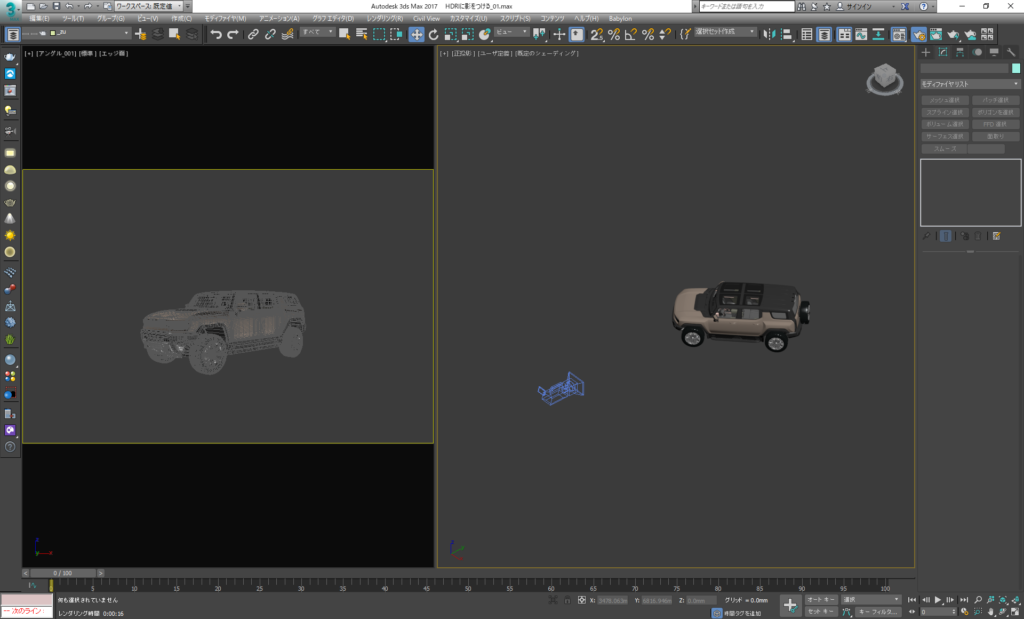Toggle the selection lock padlock icon
The width and height of the screenshot is (1024, 619).
(569, 600)
